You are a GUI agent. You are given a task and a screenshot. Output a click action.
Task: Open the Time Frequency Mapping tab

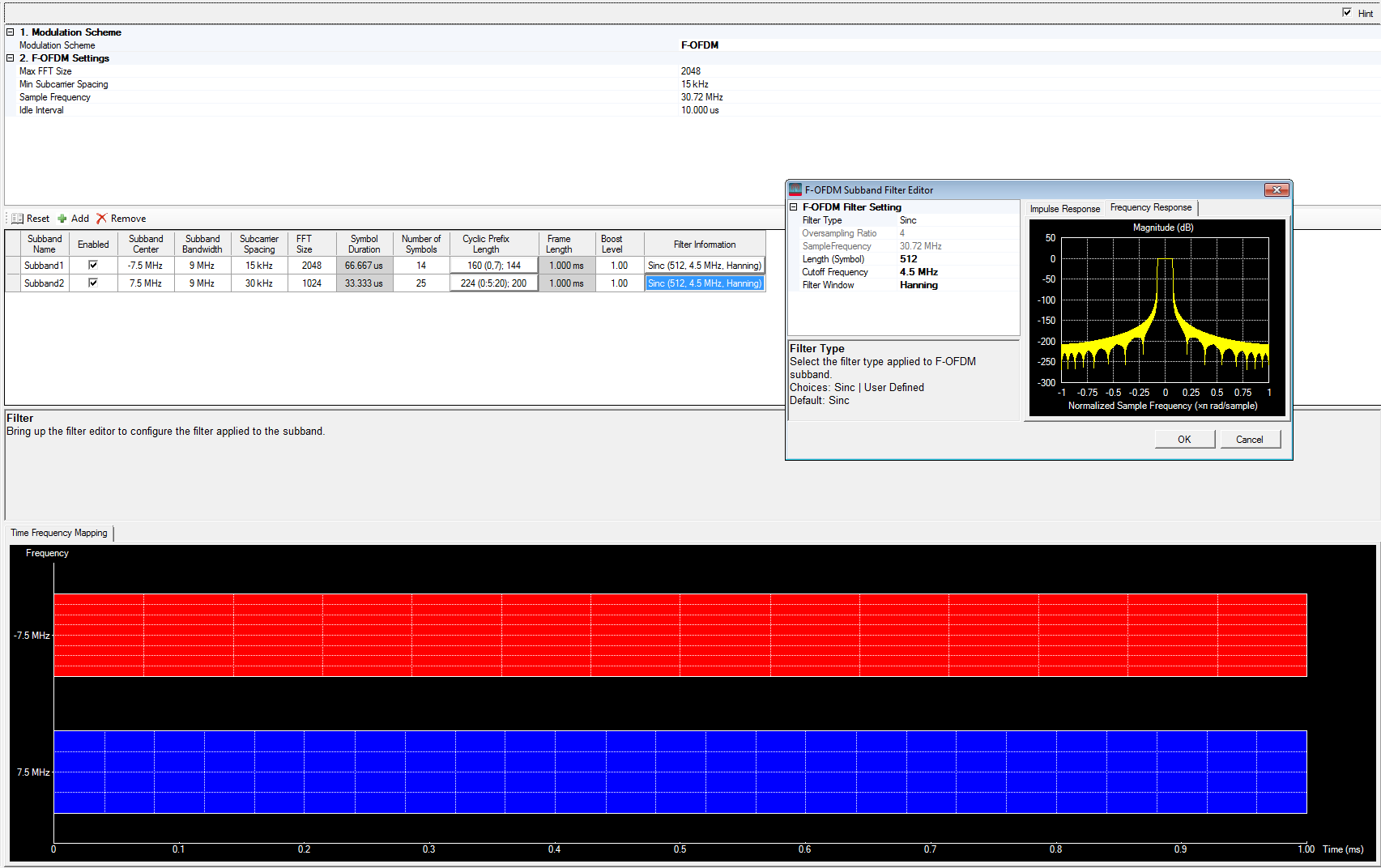point(58,533)
